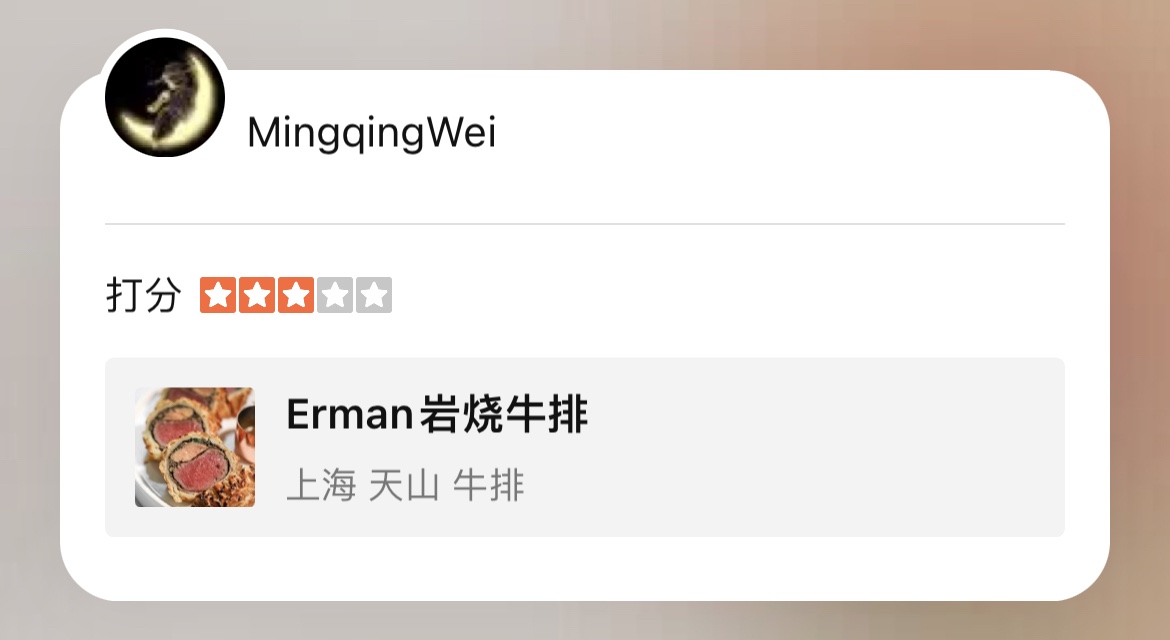Screen dimensions: 1170x640
Task: Click the star rating bar's orange section
Action: coord(257,295)
